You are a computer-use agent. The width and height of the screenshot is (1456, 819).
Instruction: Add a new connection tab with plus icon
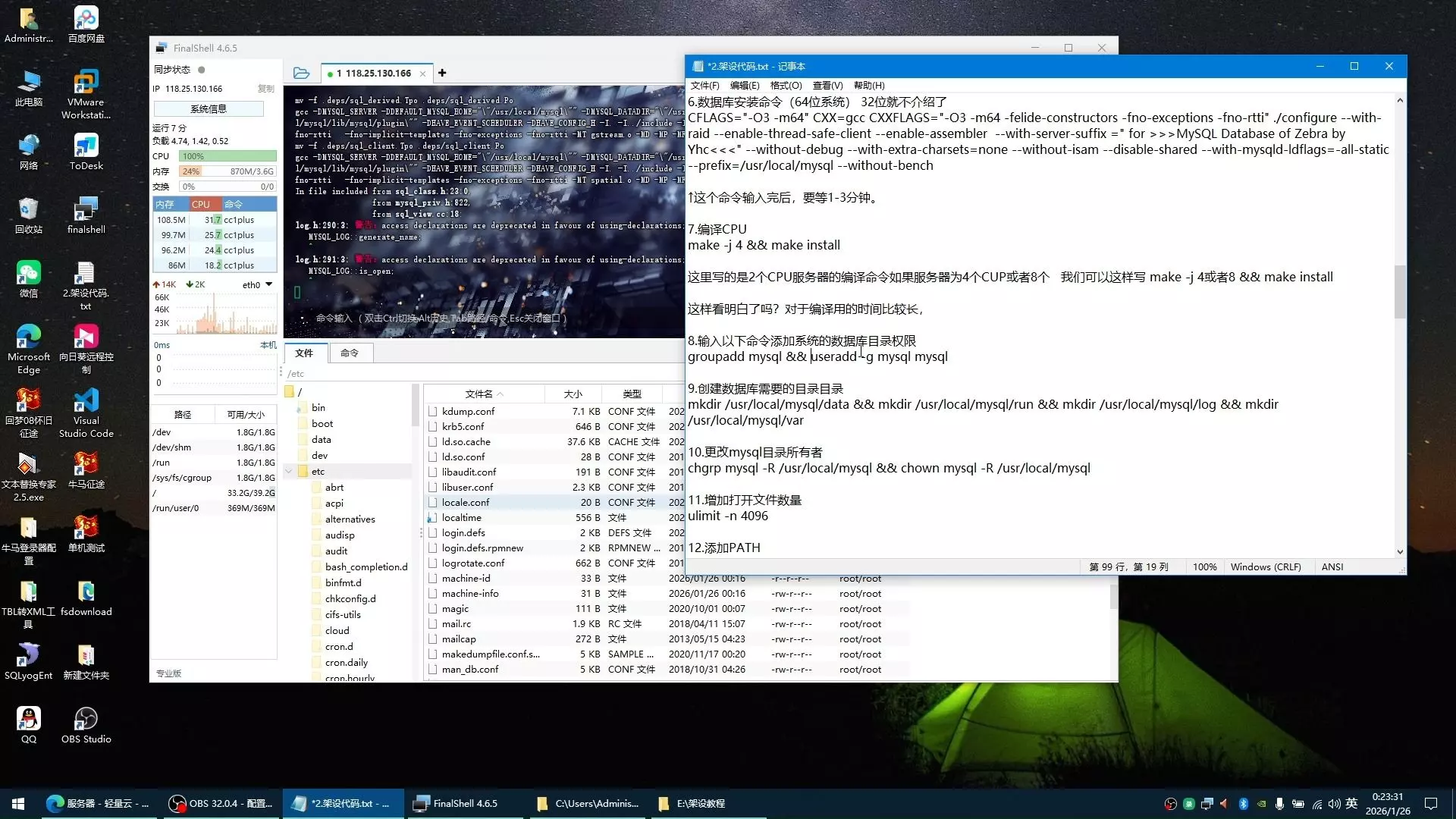click(442, 73)
